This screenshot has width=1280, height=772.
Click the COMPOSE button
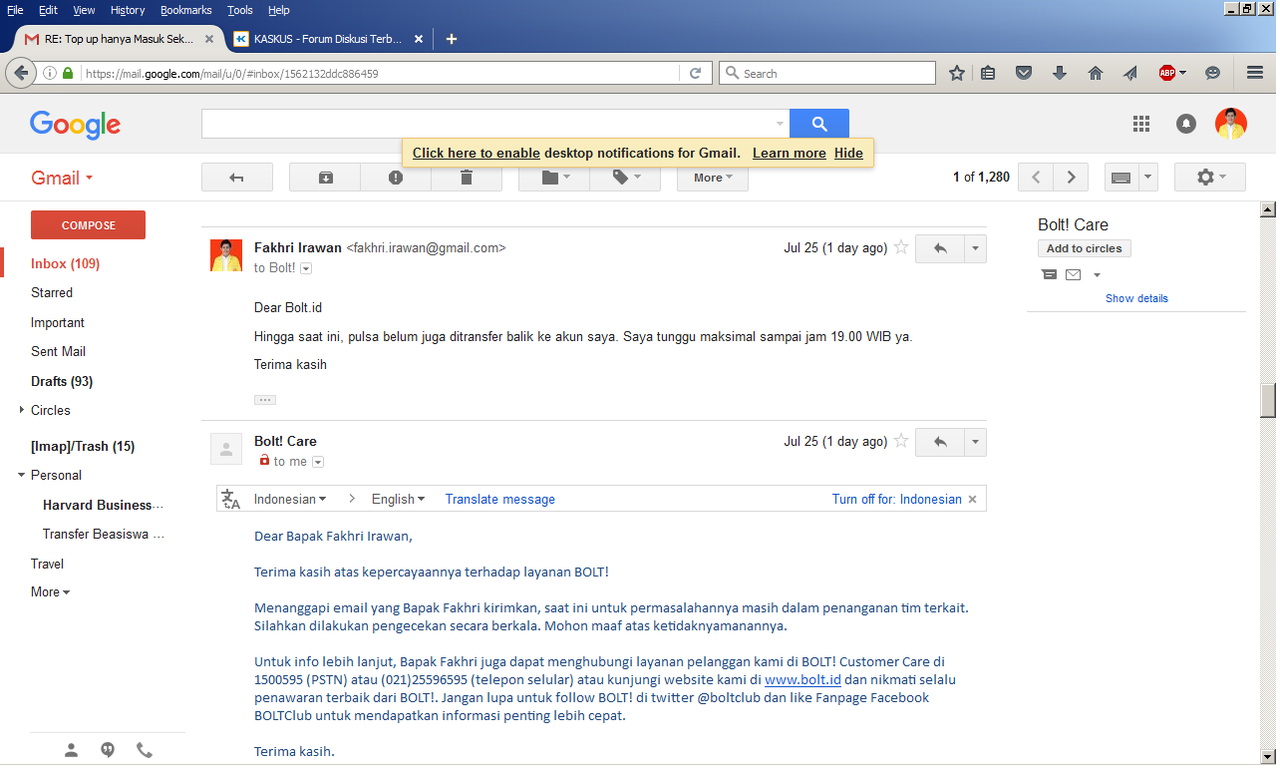(x=88, y=225)
